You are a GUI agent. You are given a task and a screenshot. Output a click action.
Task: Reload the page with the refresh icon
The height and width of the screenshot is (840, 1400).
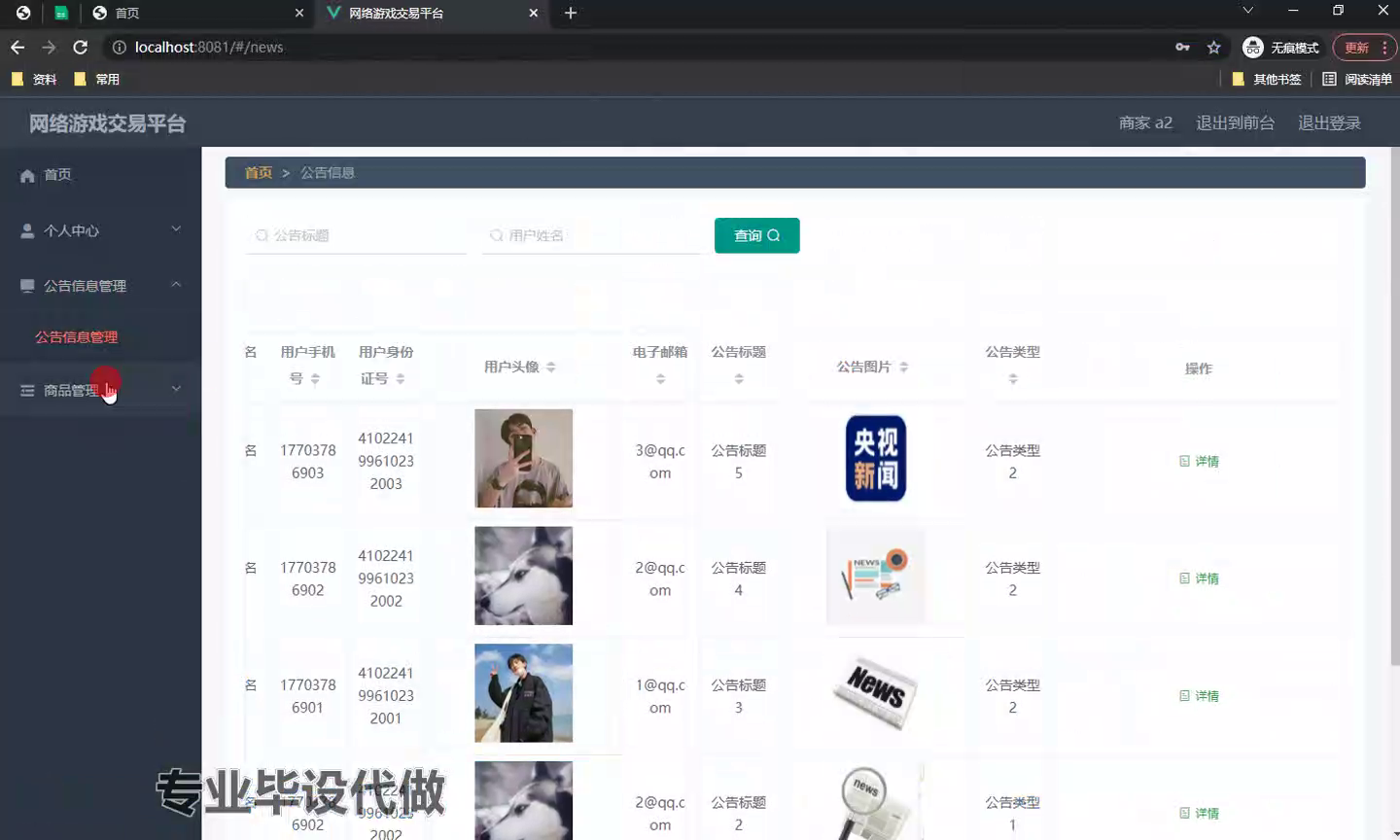coord(81,47)
